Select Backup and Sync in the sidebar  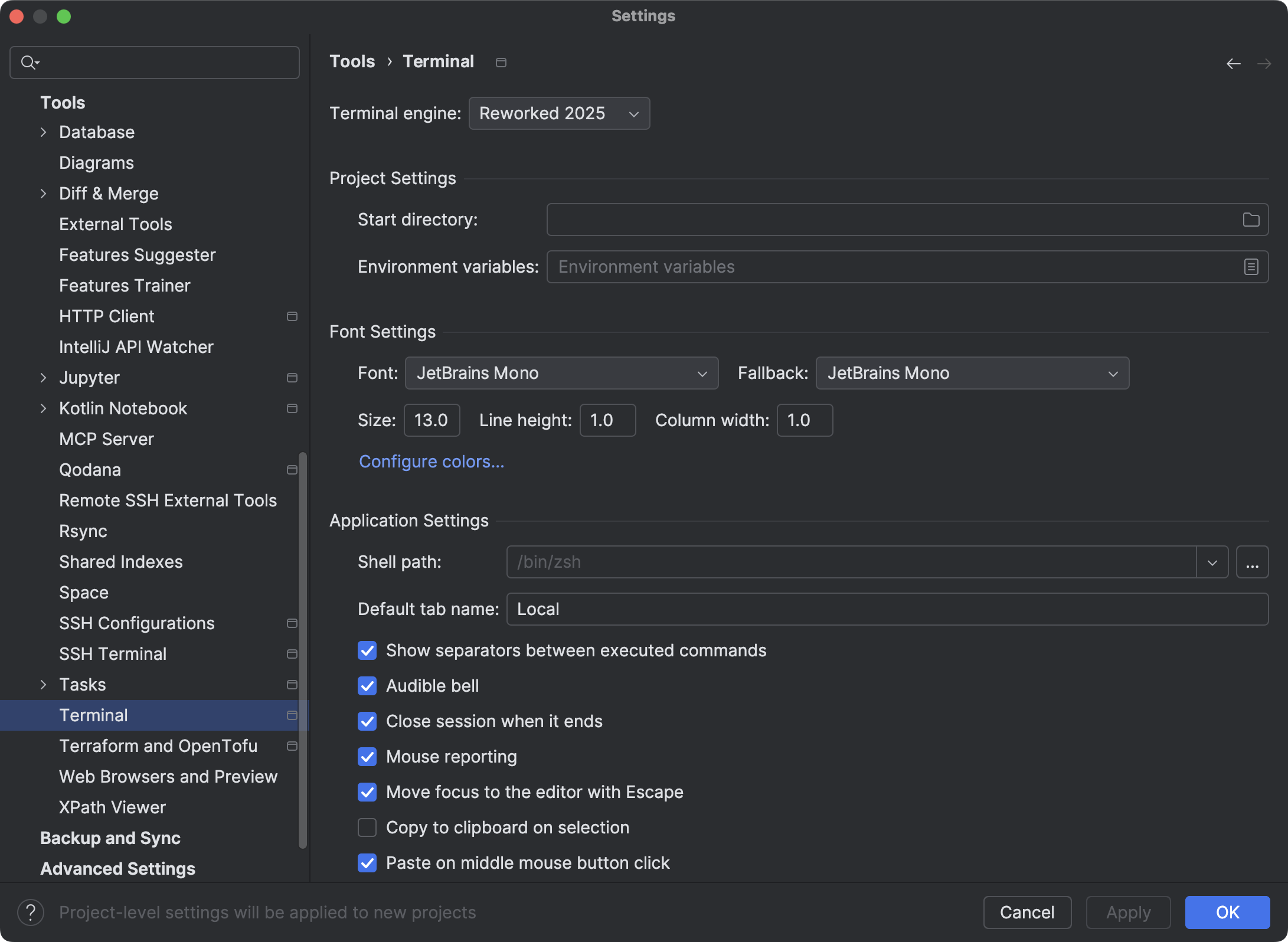tap(110, 838)
